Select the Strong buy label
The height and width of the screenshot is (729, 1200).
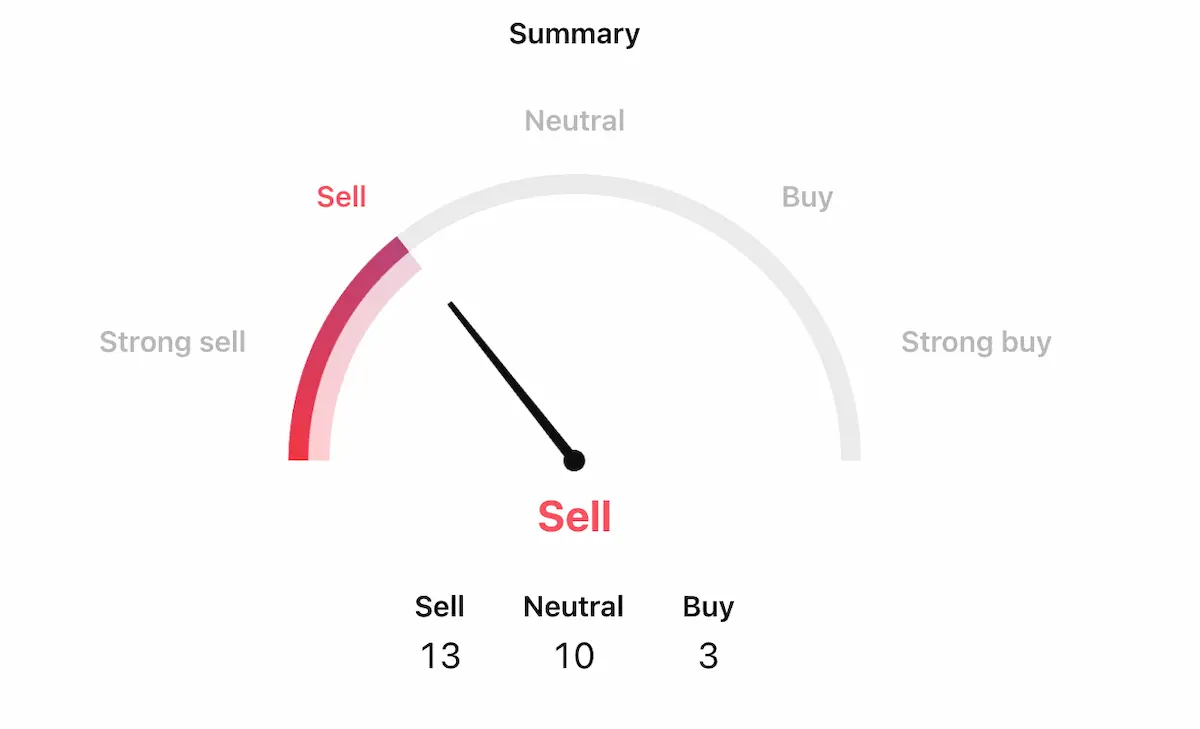pyautogui.click(x=976, y=343)
